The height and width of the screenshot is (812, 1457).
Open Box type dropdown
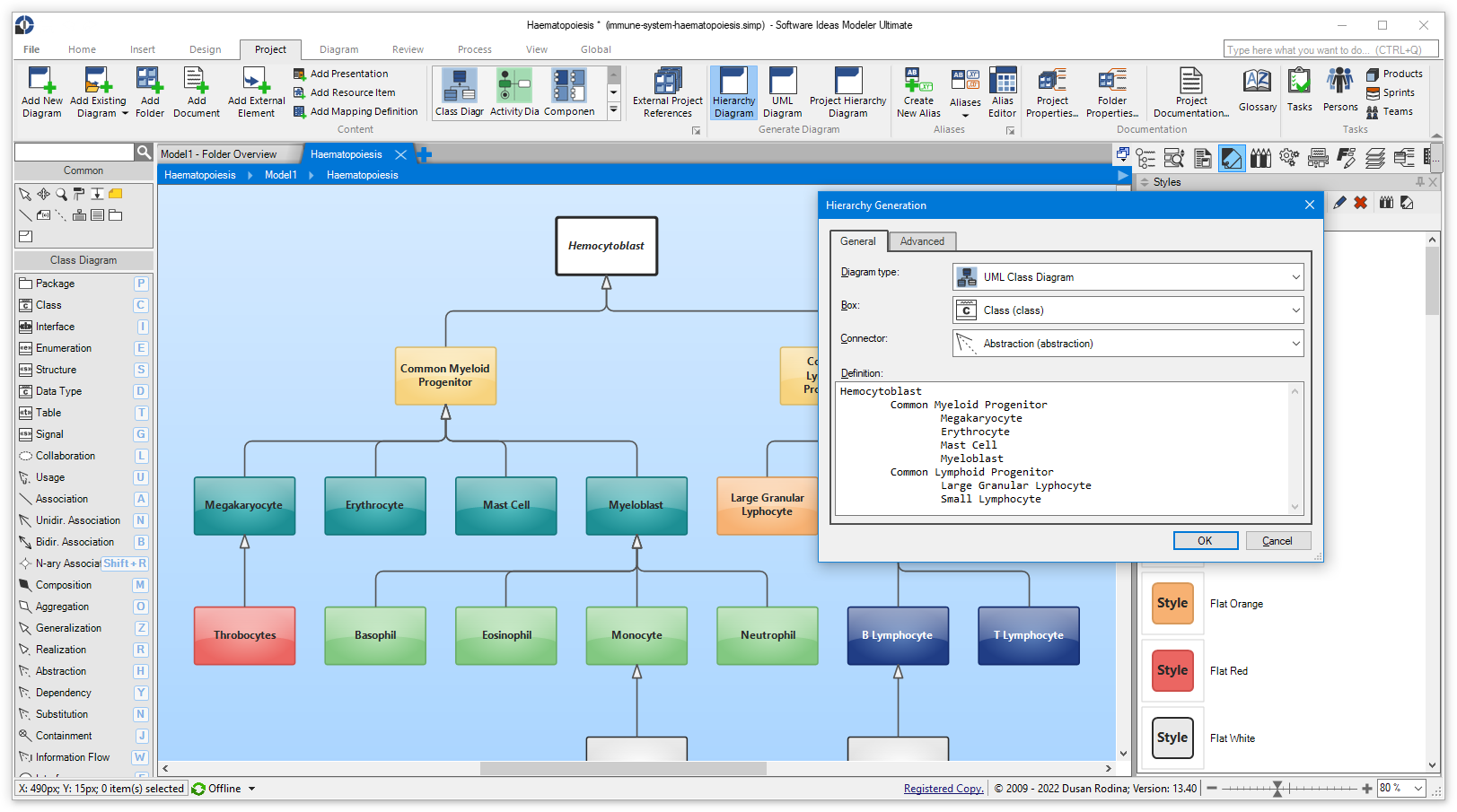pos(1295,310)
